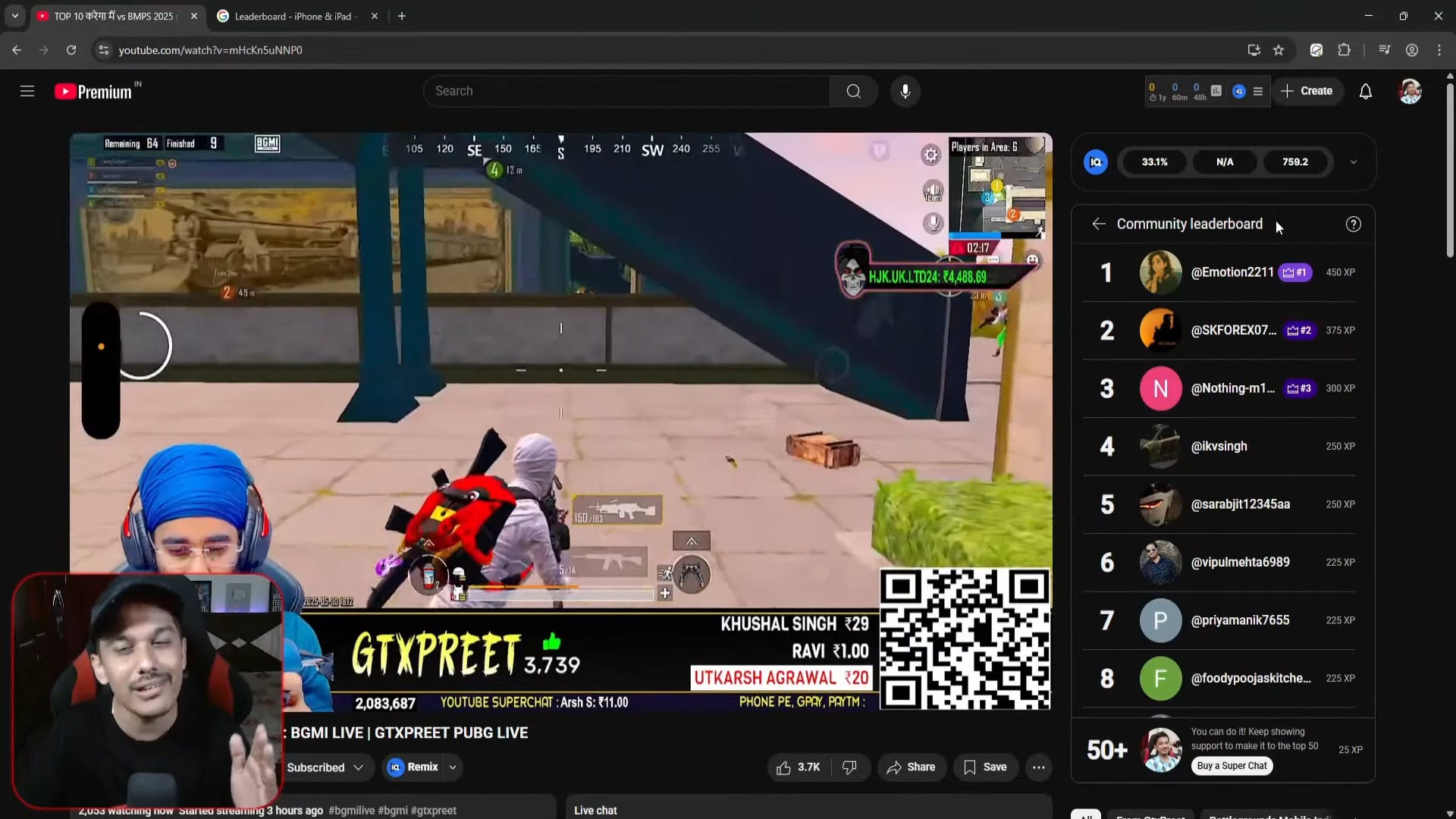Open the account avatar menu

[1410, 92]
